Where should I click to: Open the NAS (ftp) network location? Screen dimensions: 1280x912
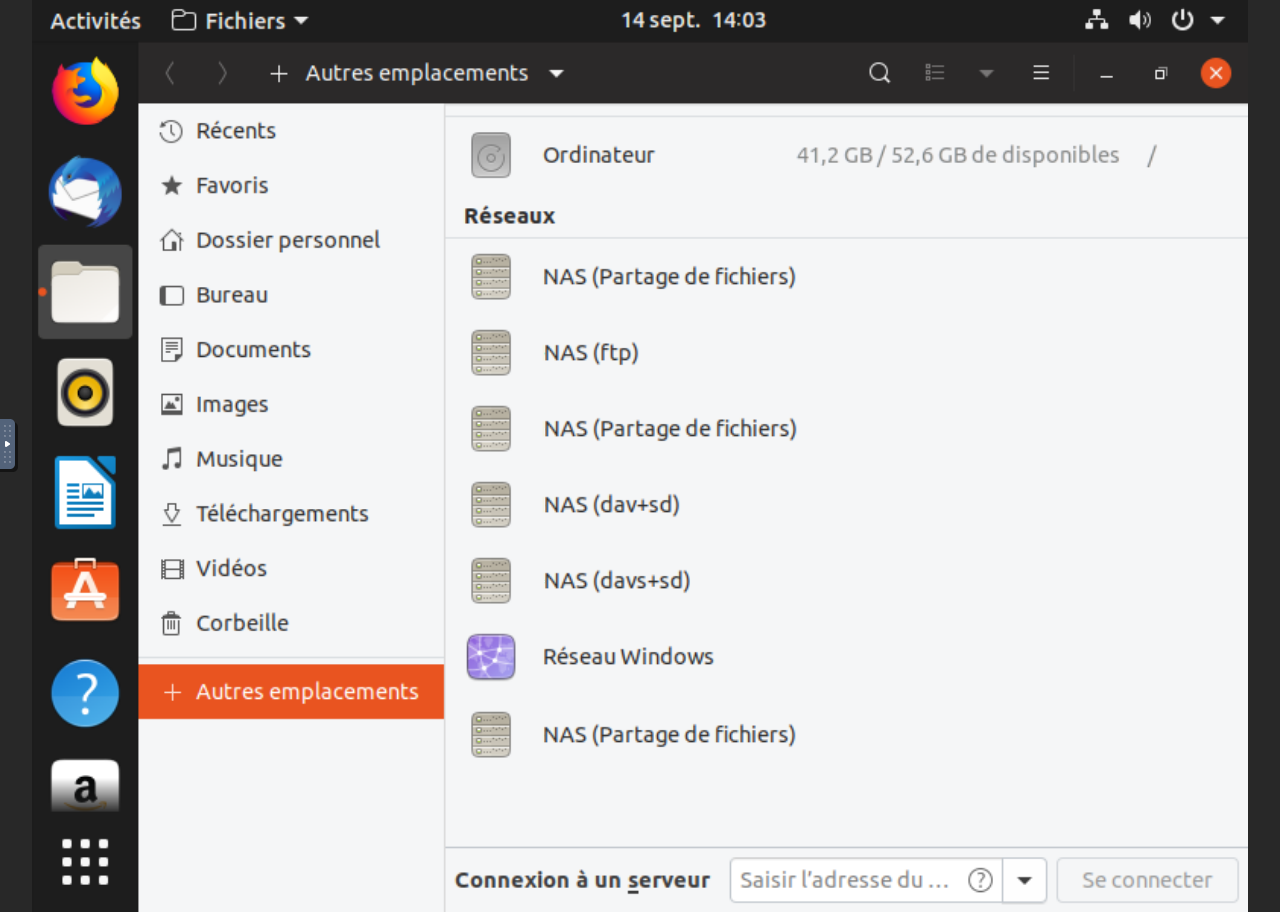tap(591, 352)
